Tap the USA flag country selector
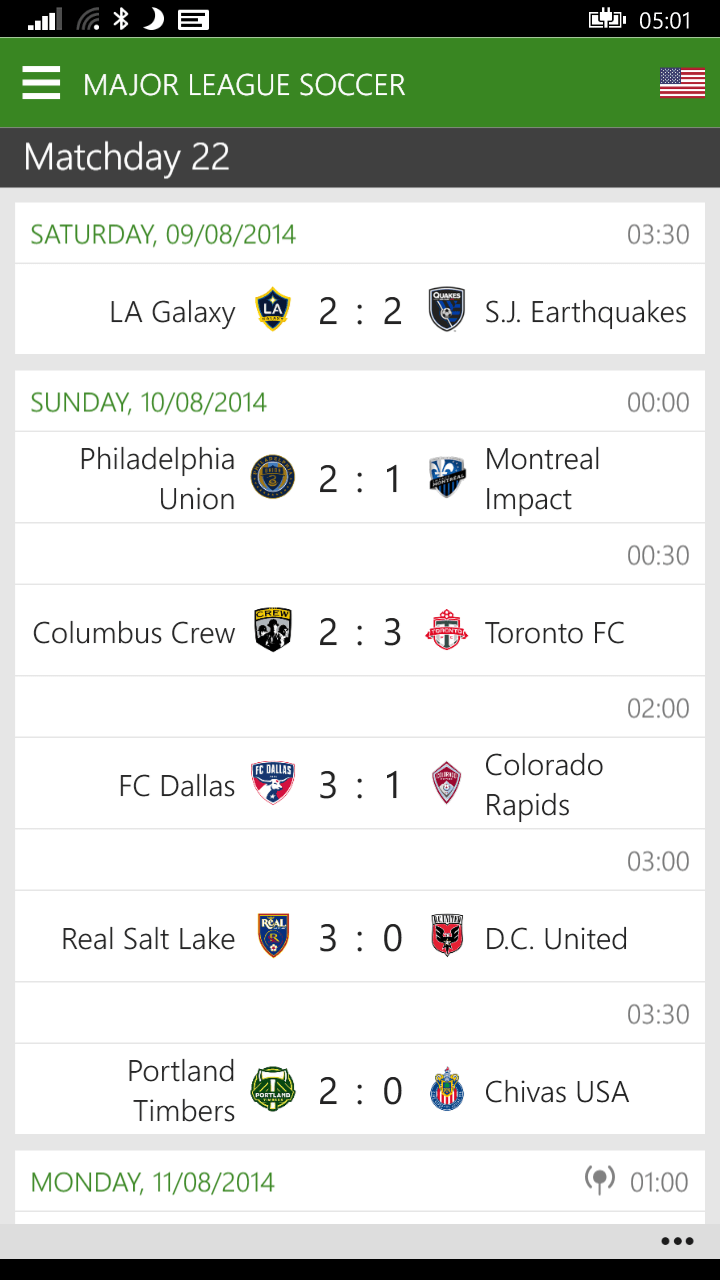720x1280 pixels. tap(682, 83)
